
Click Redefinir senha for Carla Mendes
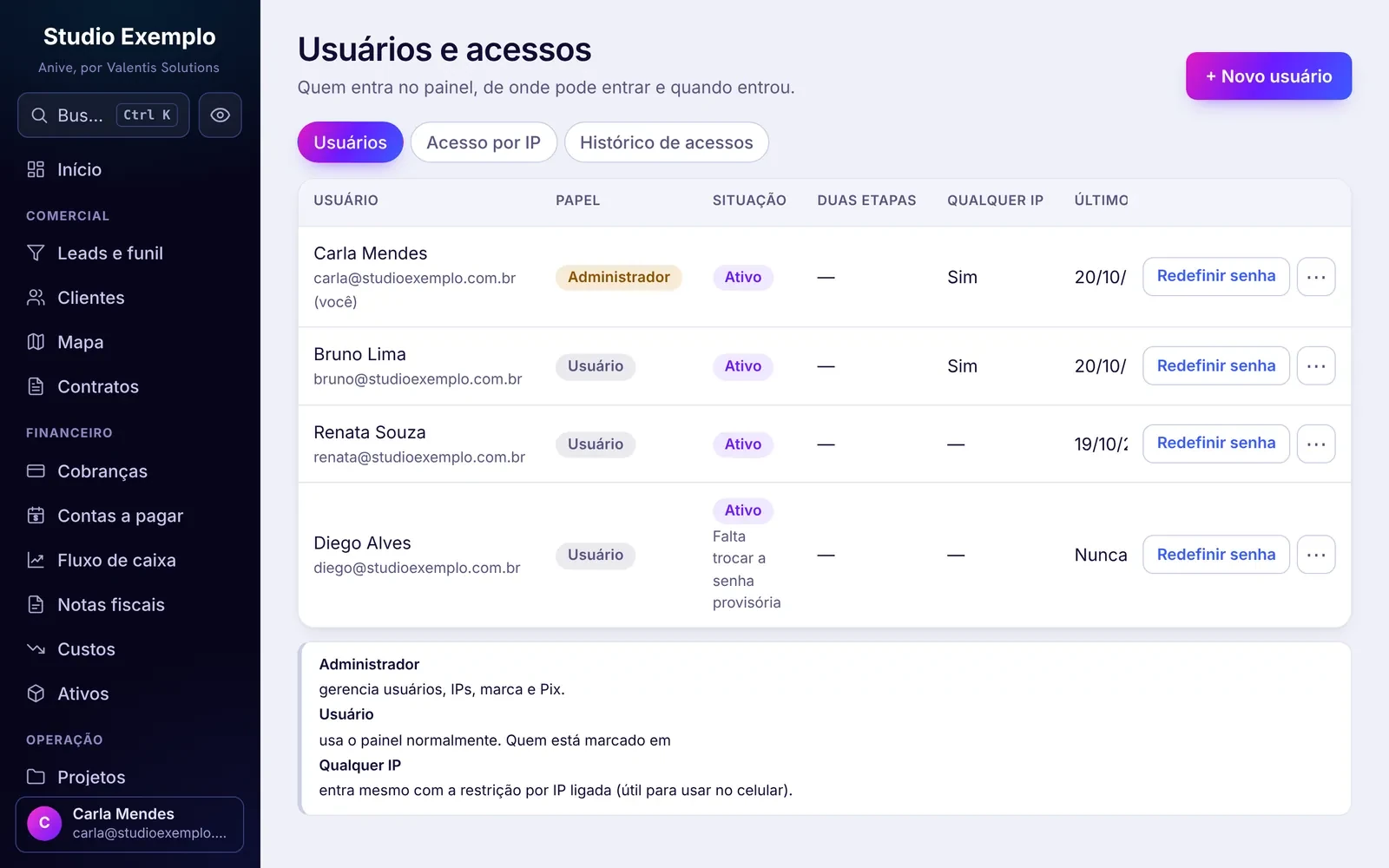pyautogui.click(x=1216, y=276)
